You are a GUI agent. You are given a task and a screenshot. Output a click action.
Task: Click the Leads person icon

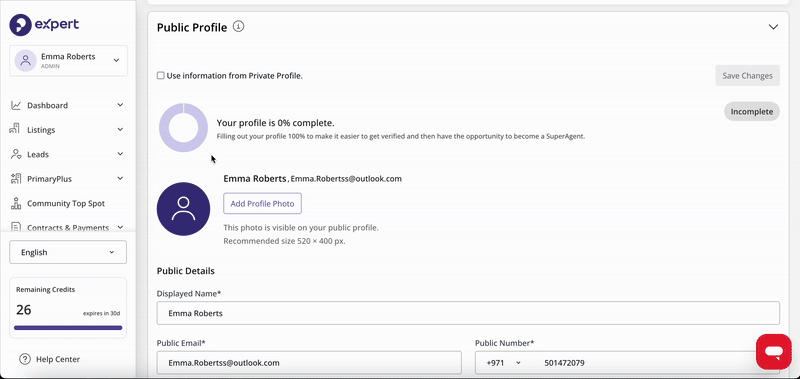[16, 154]
